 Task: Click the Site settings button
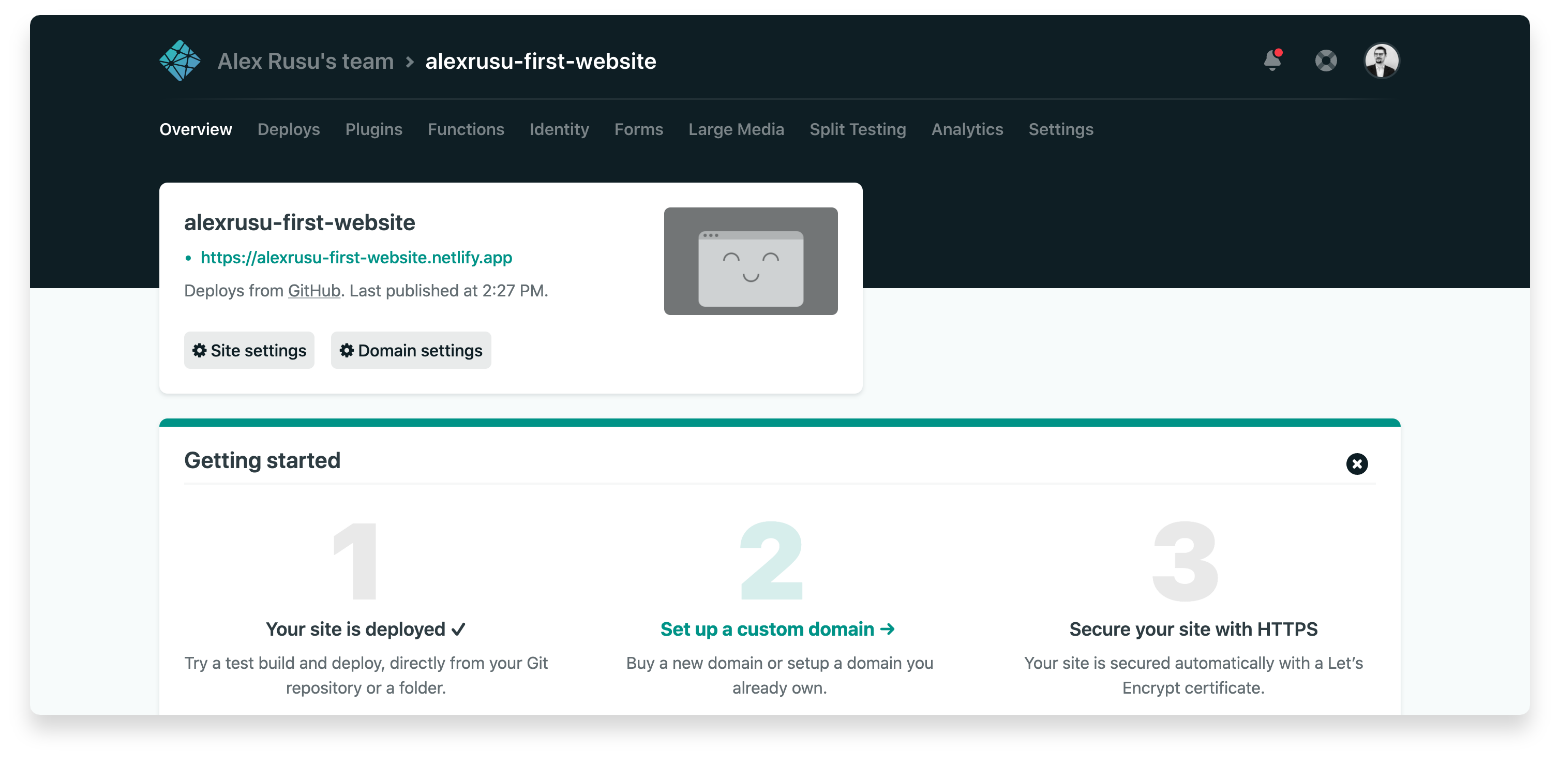pyautogui.click(x=249, y=350)
